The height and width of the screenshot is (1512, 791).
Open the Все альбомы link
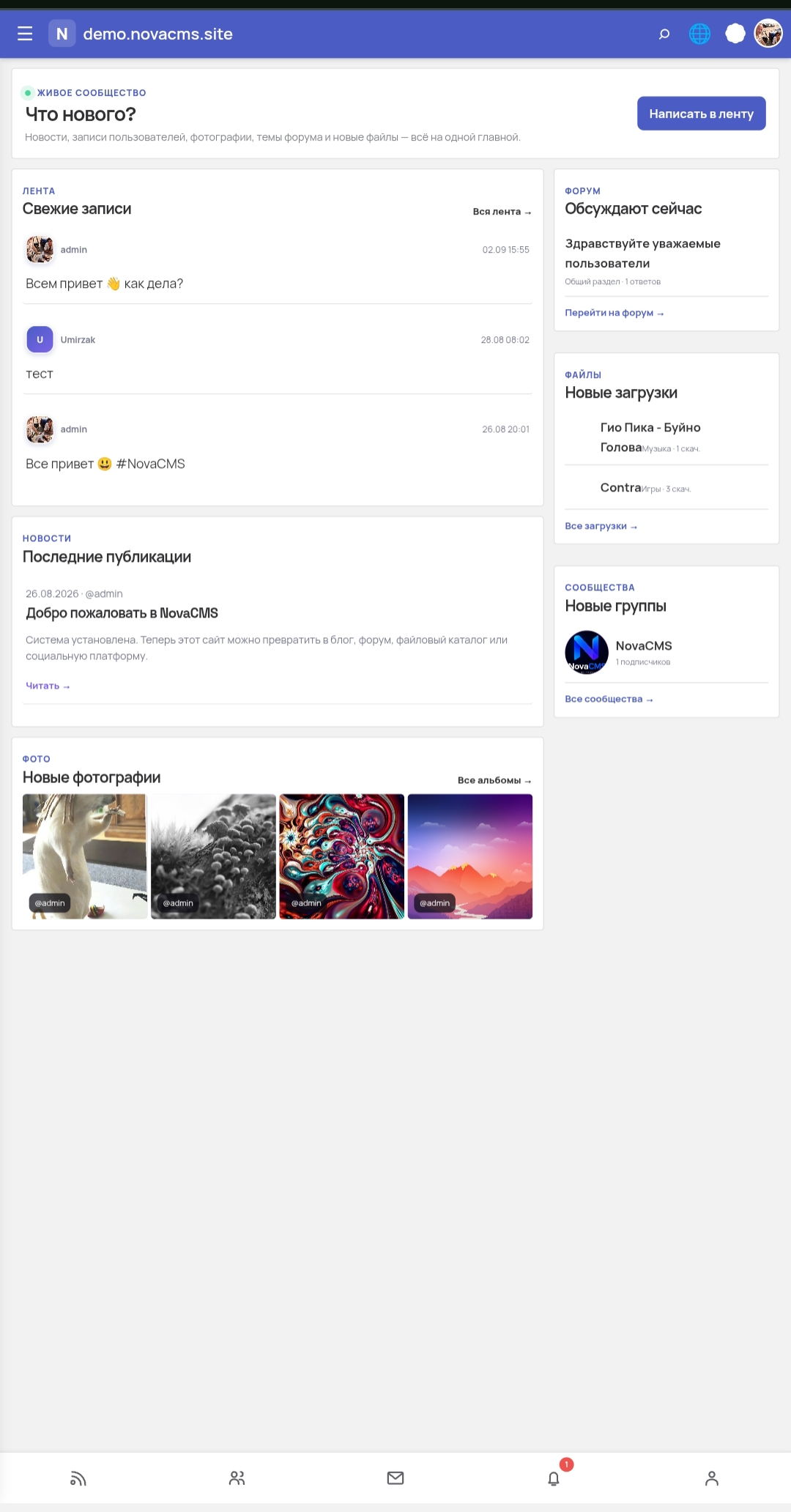click(494, 780)
